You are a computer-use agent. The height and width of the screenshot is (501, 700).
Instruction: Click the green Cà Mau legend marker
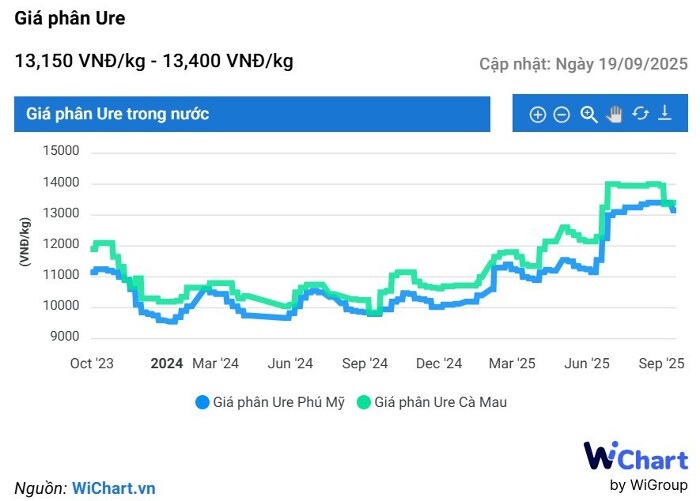(x=364, y=402)
